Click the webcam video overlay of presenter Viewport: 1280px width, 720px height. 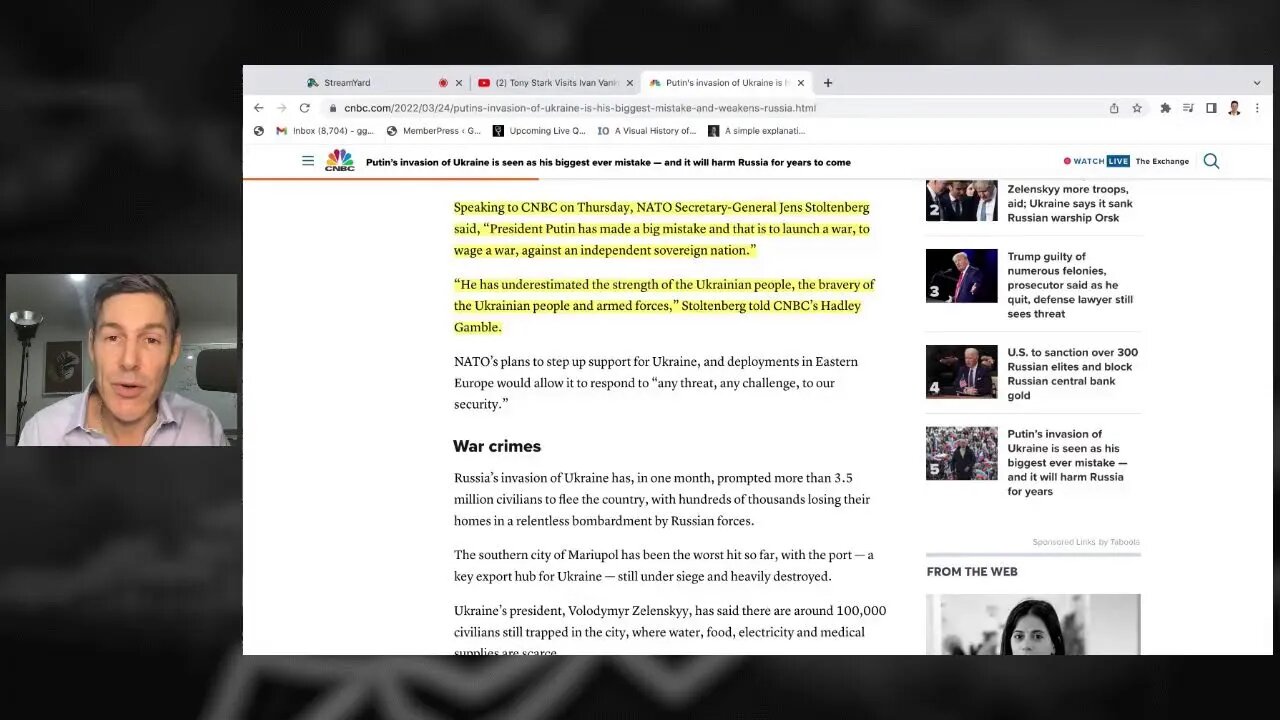[x=122, y=360]
